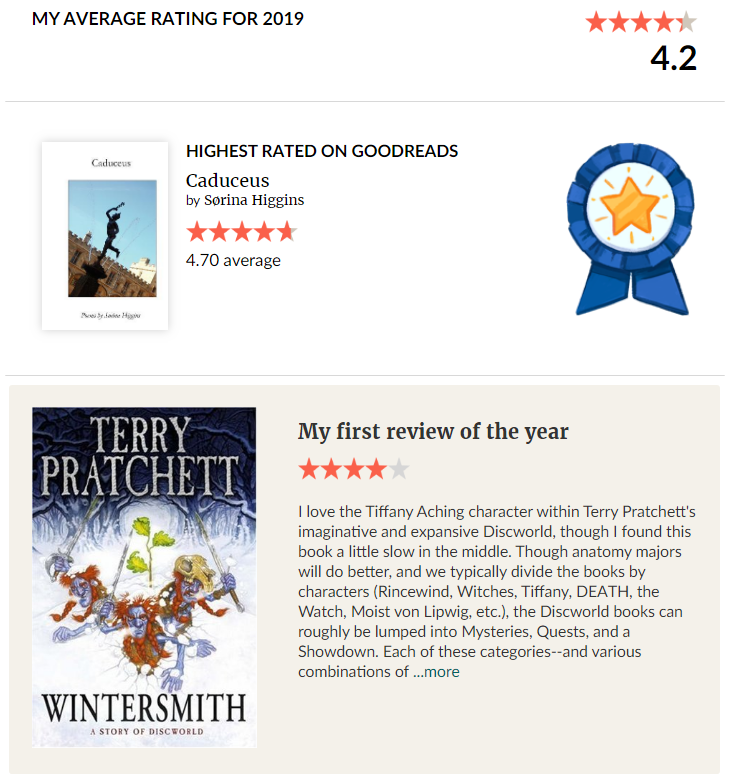Click the fourth red star of the review rating

(376, 468)
